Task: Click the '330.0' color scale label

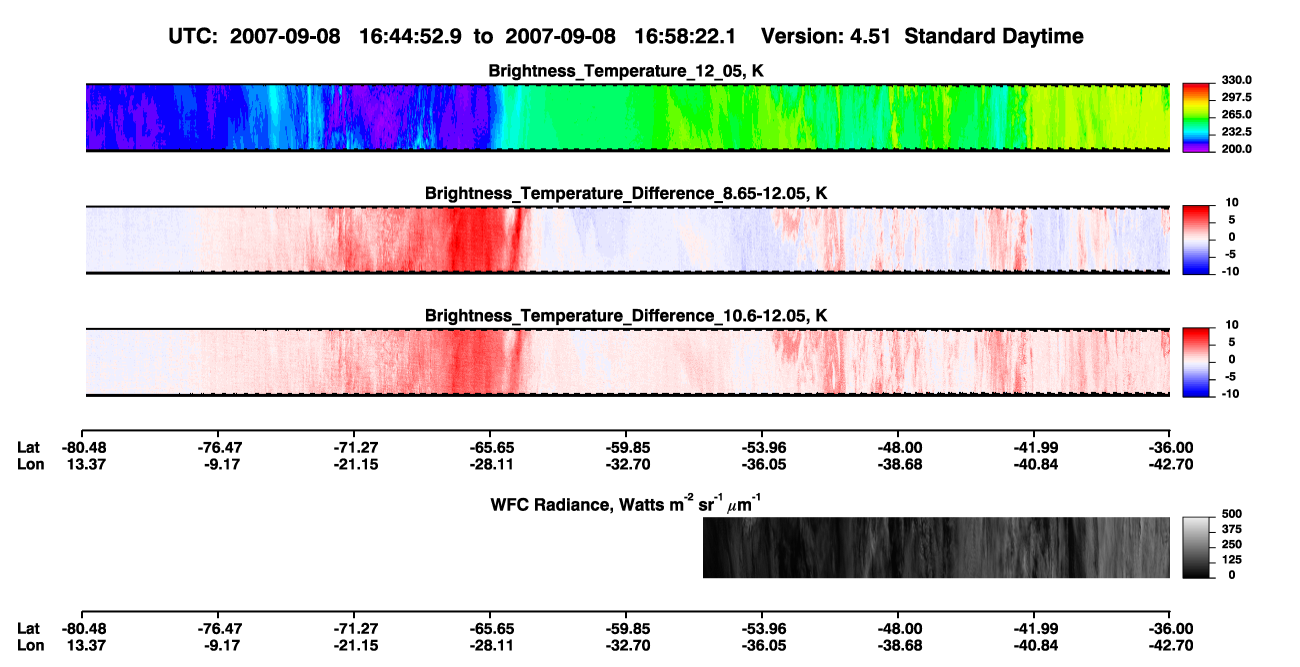Action: pos(1238,80)
